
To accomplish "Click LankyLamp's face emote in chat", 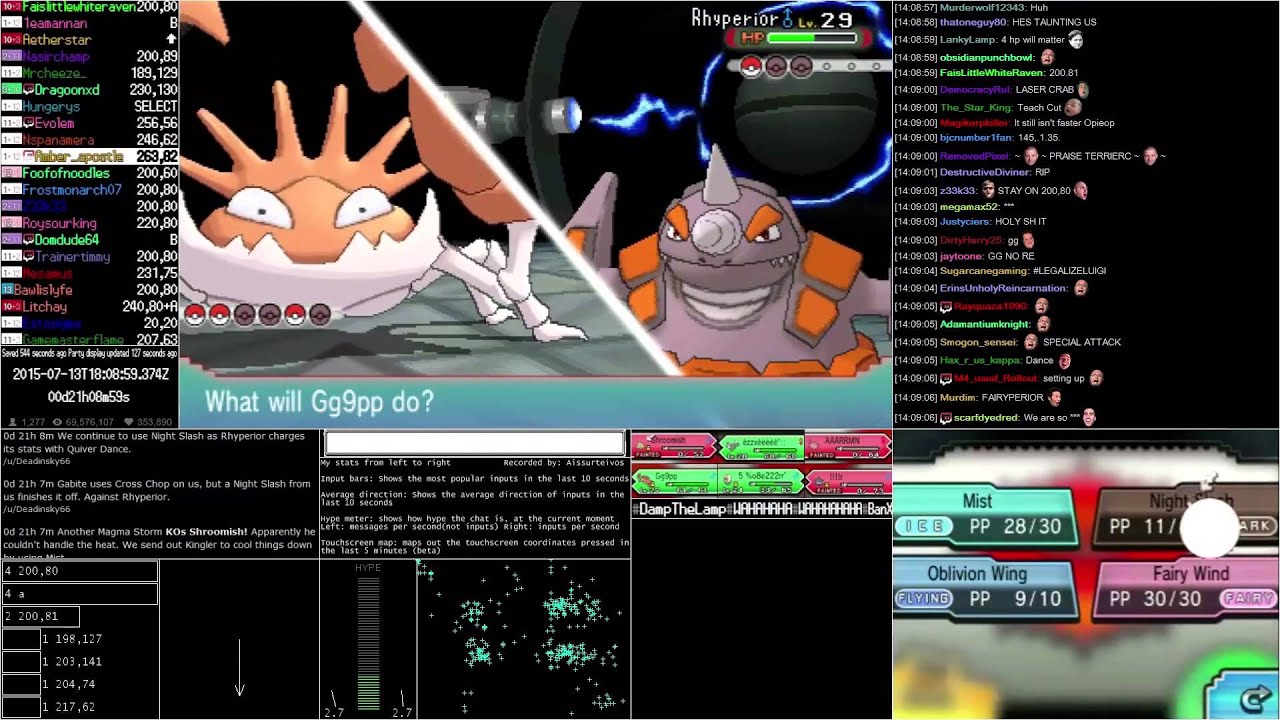I will [1076, 40].
